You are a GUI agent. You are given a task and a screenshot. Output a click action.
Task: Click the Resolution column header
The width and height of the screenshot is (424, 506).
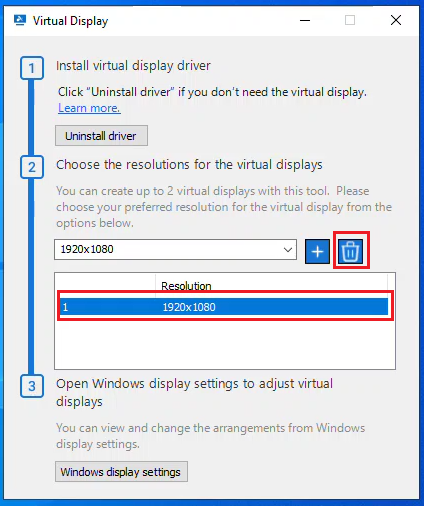point(271,286)
